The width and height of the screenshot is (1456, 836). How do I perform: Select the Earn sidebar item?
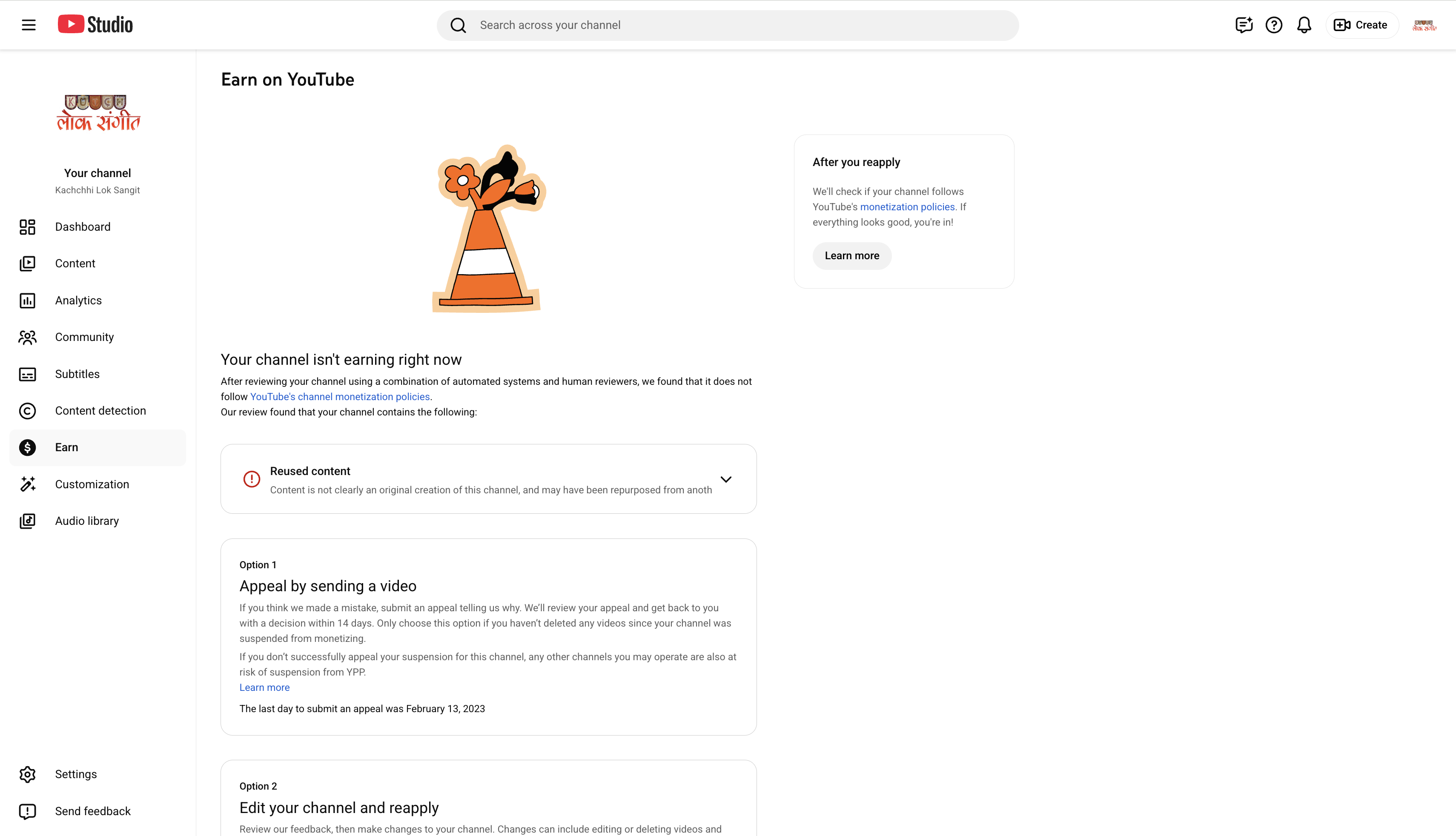pos(97,447)
